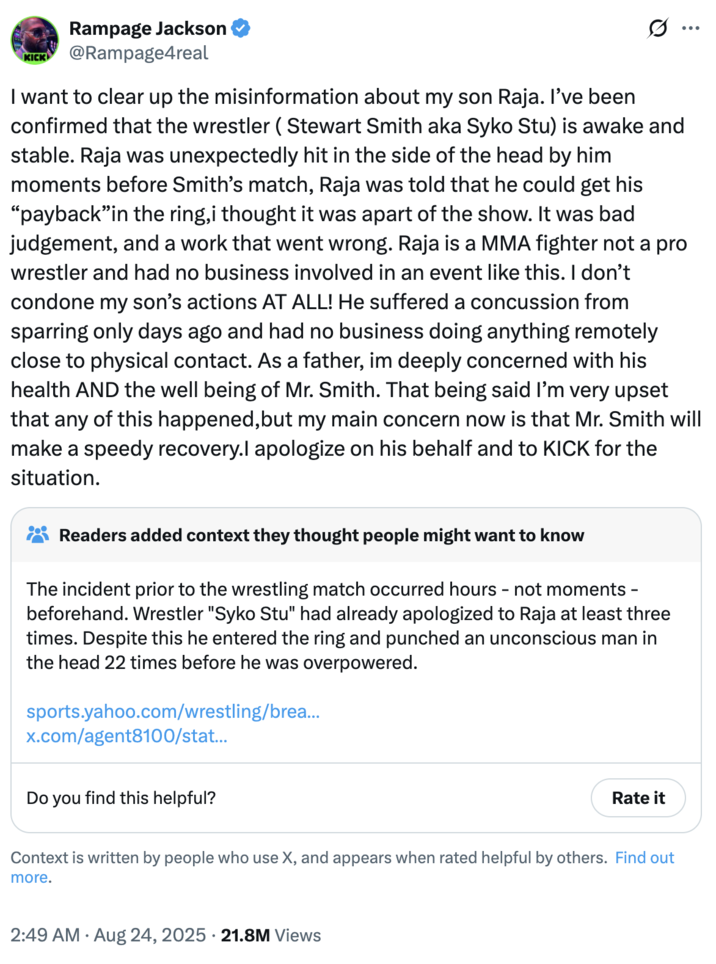Click the blue verified checkmark badge
The height and width of the screenshot is (964, 716).
[x=238, y=28]
